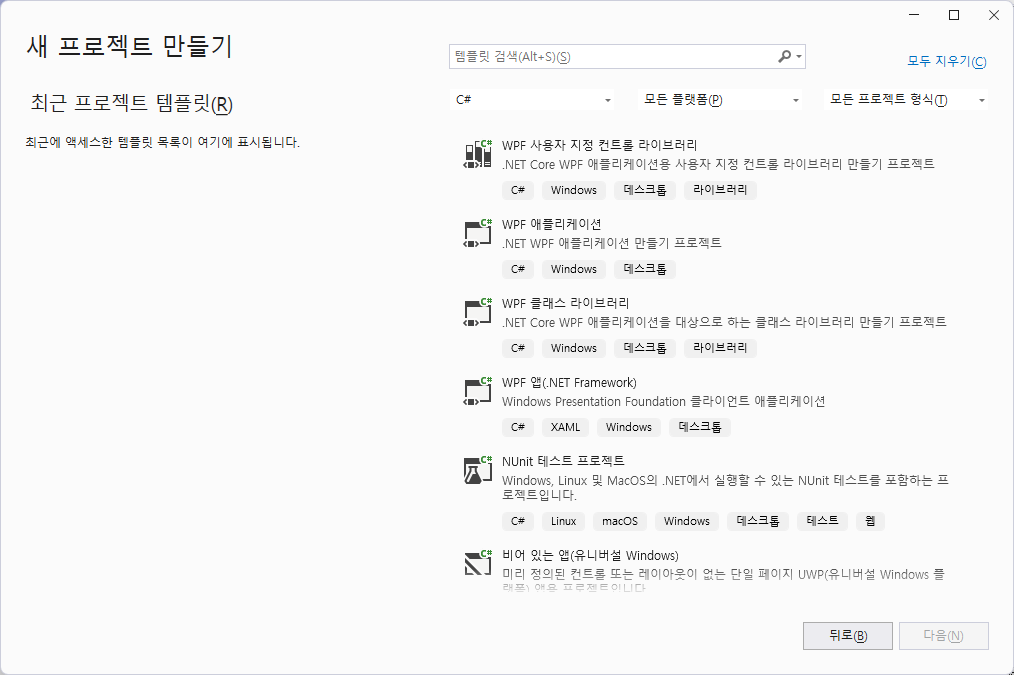The image size is (1014, 675).
Task: Click 라이브러리 tag under WPF 사용자 지정 컨트롤 라이브러리
Action: pos(720,190)
